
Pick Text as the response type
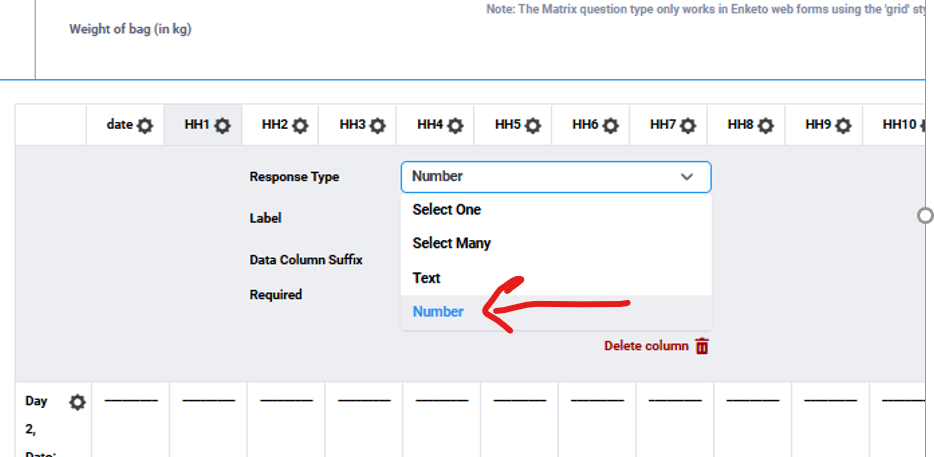(426, 278)
